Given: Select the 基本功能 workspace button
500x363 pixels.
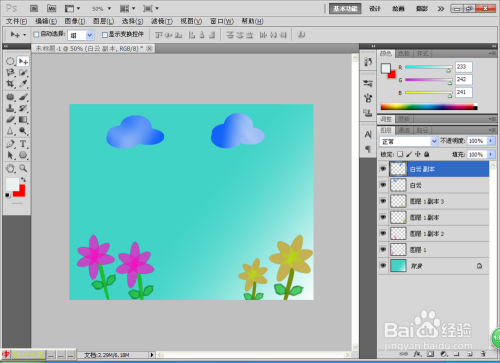Looking at the screenshot, I should pyautogui.click(x=345, y=9).
